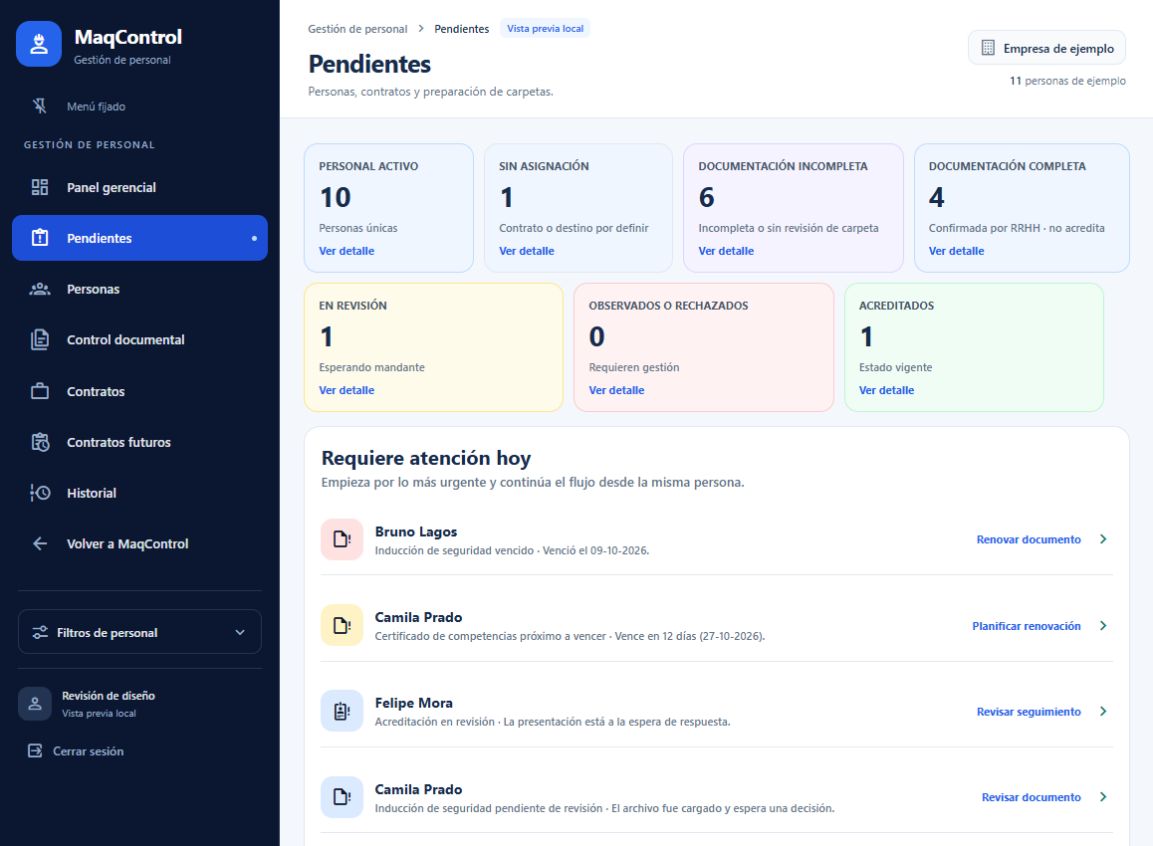Click the blue document icon for Inducción pendiente de revisión

[x=342, y=797]
